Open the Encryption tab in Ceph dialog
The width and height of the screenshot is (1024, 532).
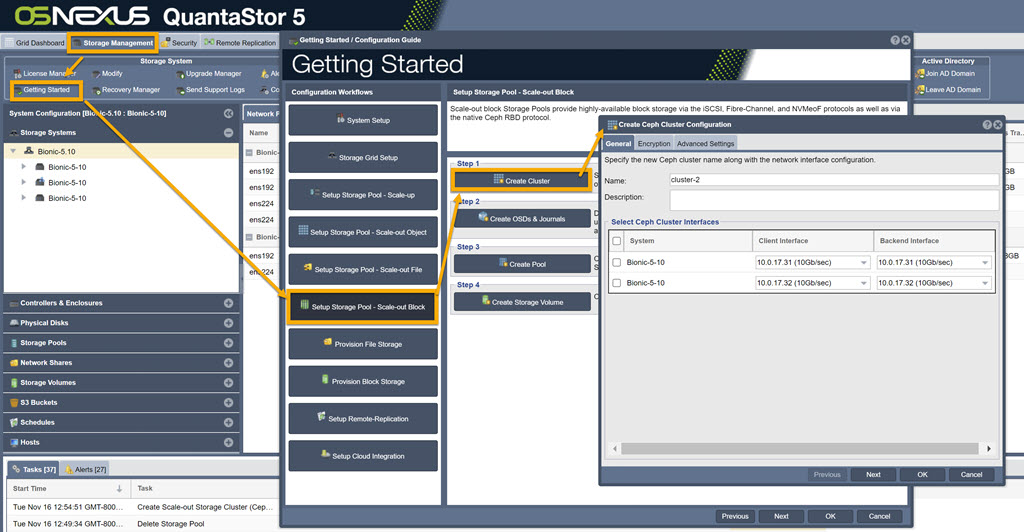coord(654,144)
